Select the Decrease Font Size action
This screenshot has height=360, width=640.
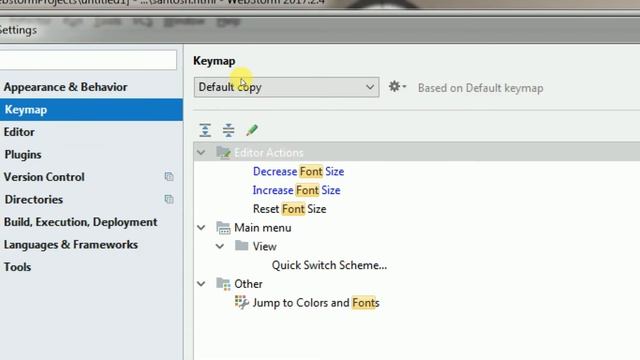click(298, 171)
